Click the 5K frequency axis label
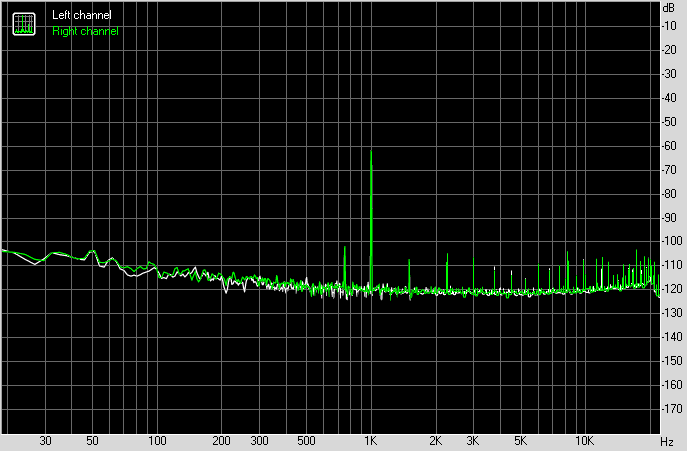The image size is (687, 451). (520, 441)
